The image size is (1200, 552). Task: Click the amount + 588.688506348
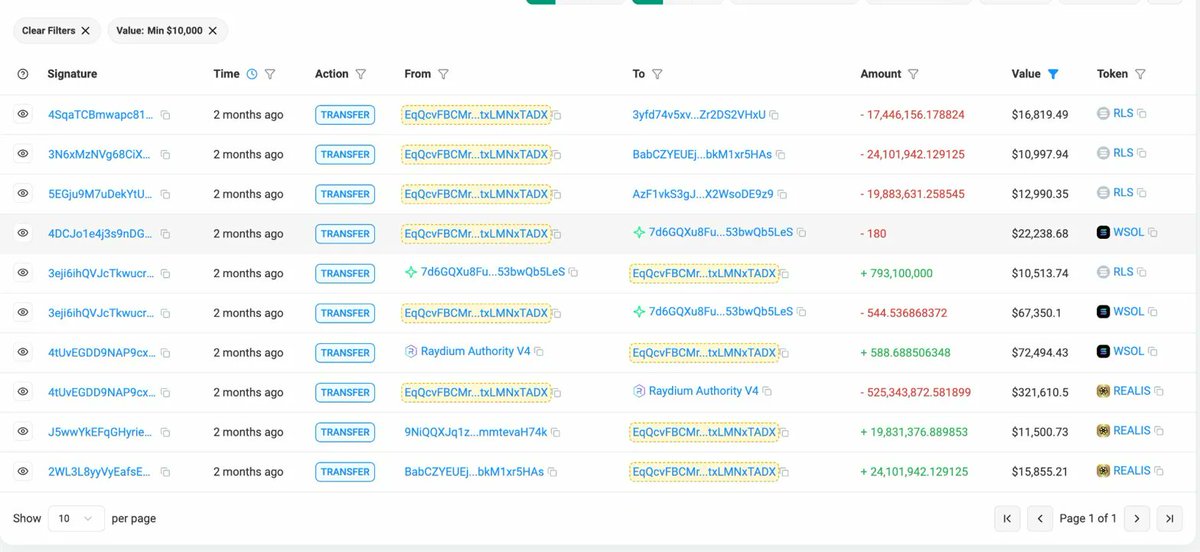(905, 352)
